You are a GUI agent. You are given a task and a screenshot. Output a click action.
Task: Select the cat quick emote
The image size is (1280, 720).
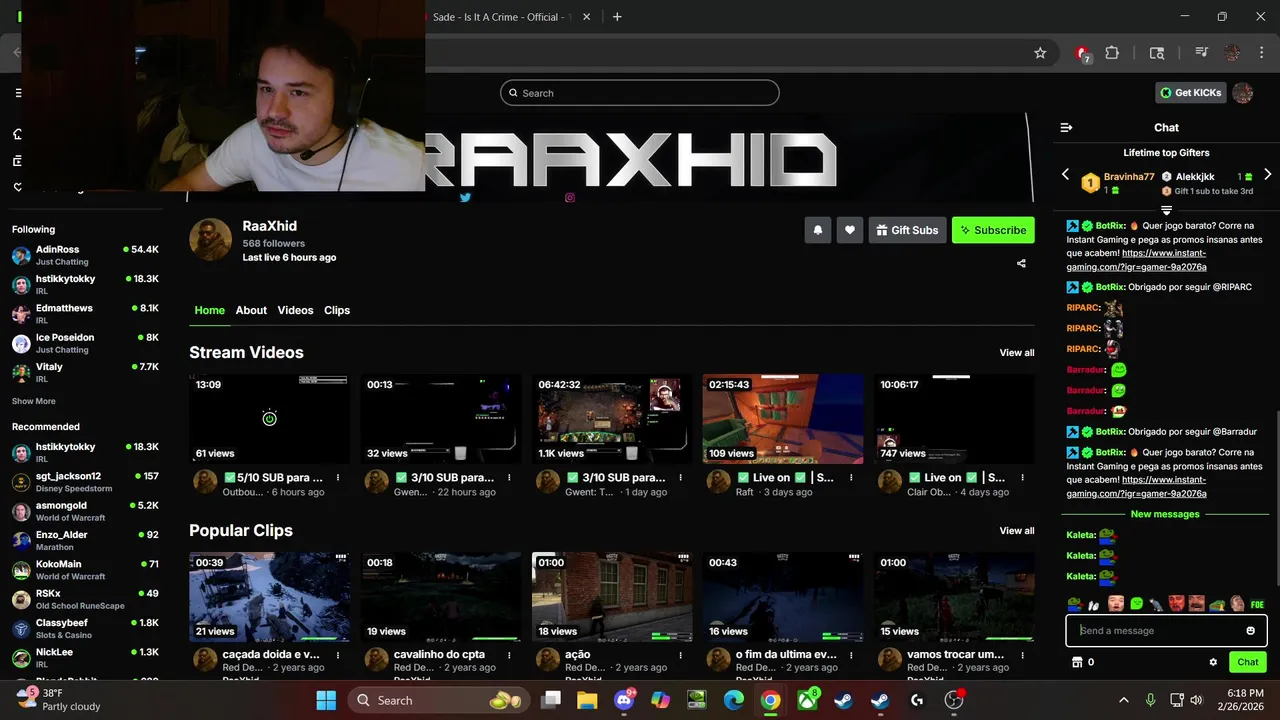[1156, 604]
